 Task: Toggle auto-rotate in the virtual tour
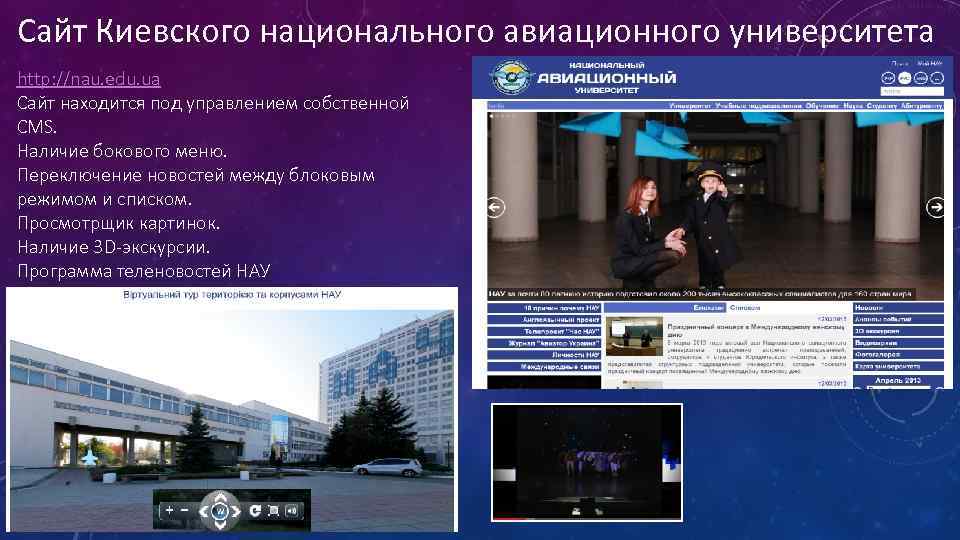[255, 510]
